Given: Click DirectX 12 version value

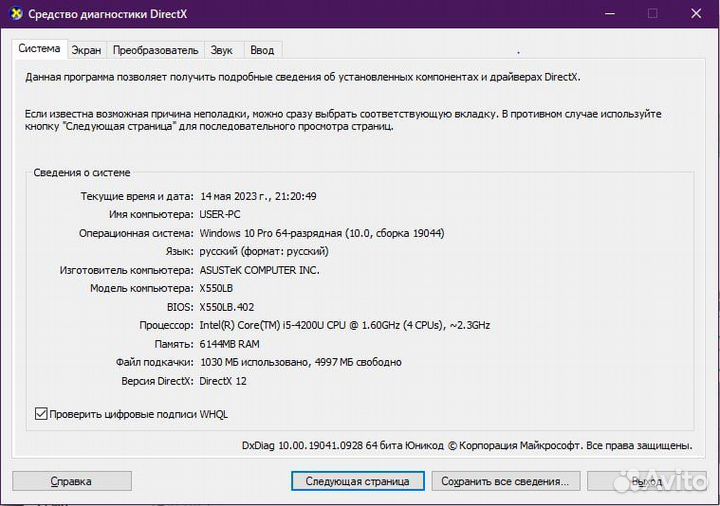Looking at the screenshot, I should tap(223, 381).
